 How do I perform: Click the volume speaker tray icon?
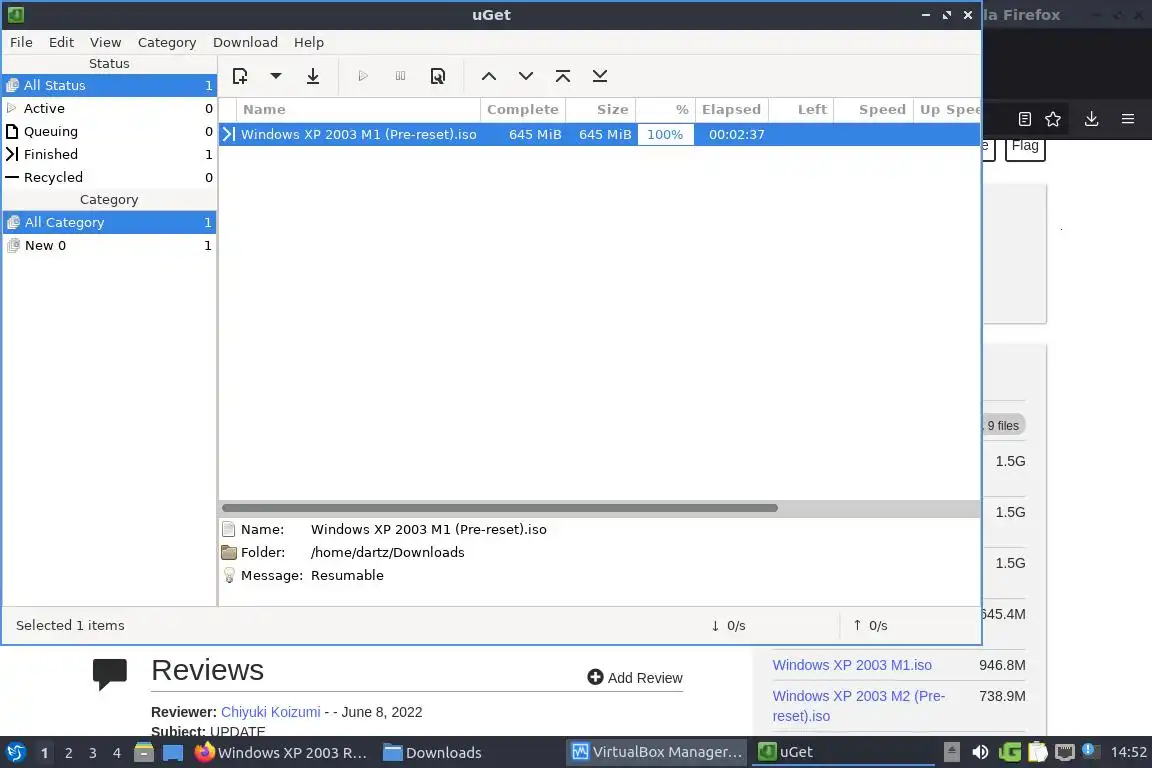click(980, 752)
